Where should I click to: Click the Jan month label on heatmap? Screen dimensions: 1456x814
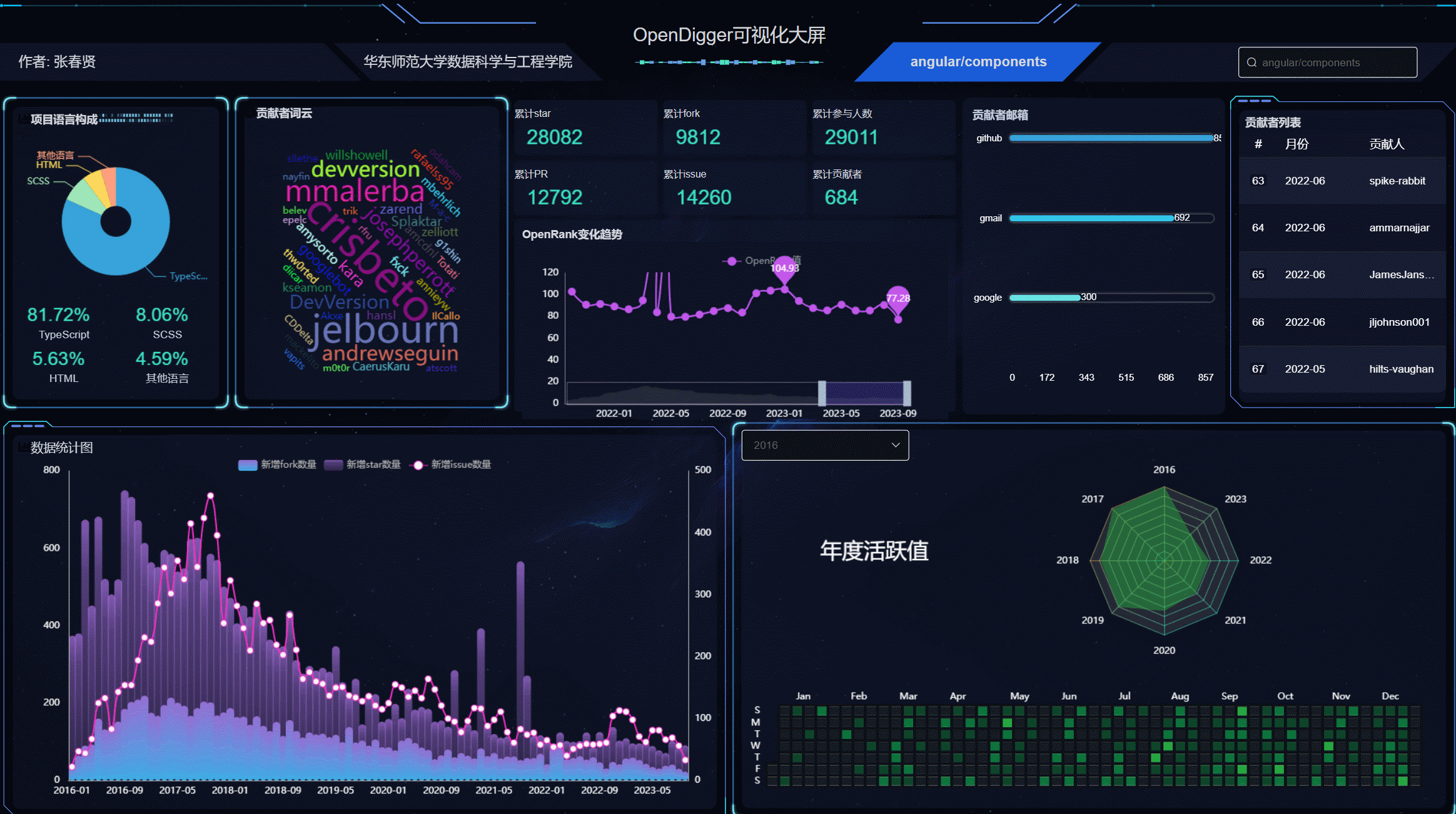click(x=803, y=696)
